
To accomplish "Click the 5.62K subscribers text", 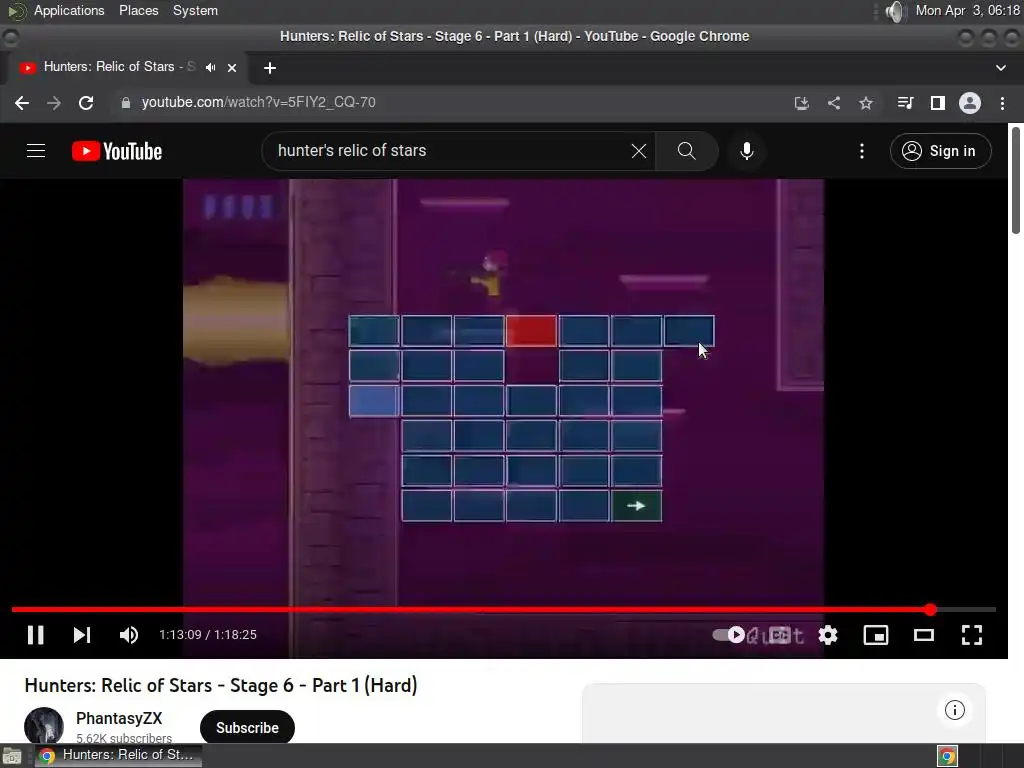I will [124, 738].
